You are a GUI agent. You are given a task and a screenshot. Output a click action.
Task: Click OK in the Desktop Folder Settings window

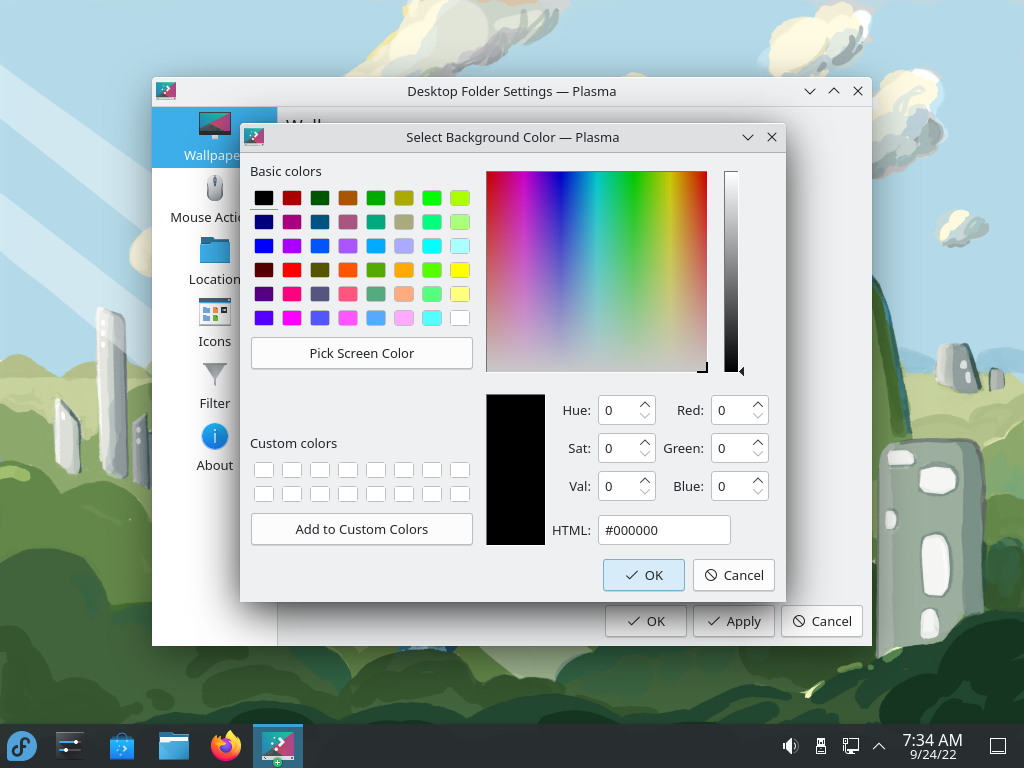pos(646,621)
